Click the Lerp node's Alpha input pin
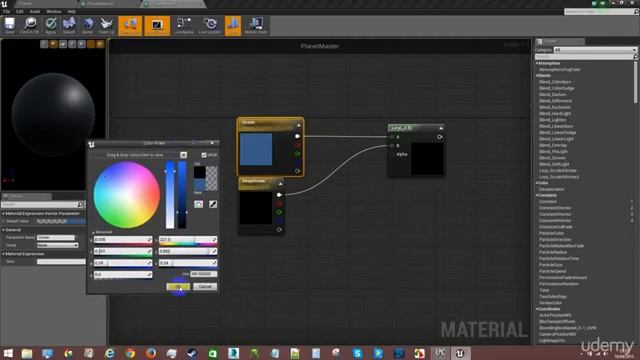 [x=393, y=154]
